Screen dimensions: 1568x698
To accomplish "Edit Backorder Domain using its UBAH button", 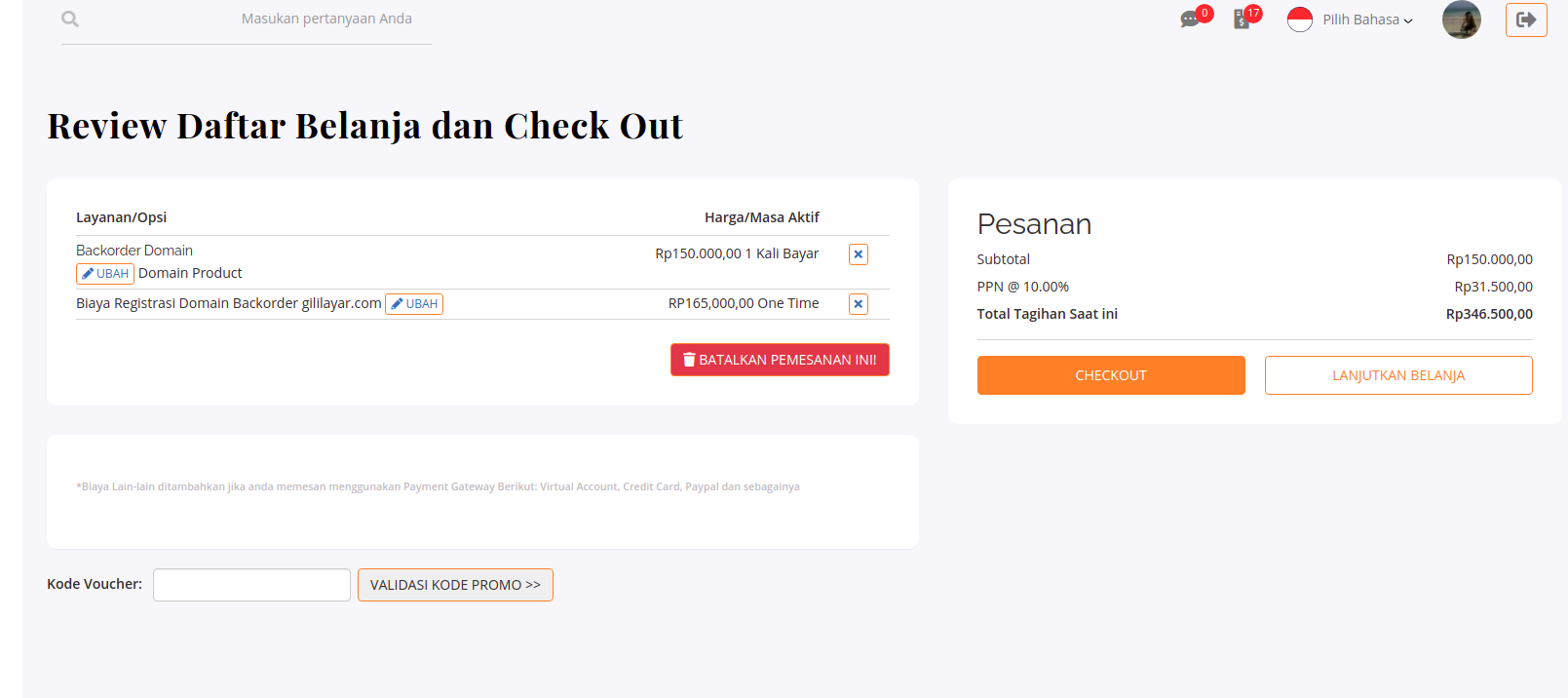I will click(x=105, y=274).
